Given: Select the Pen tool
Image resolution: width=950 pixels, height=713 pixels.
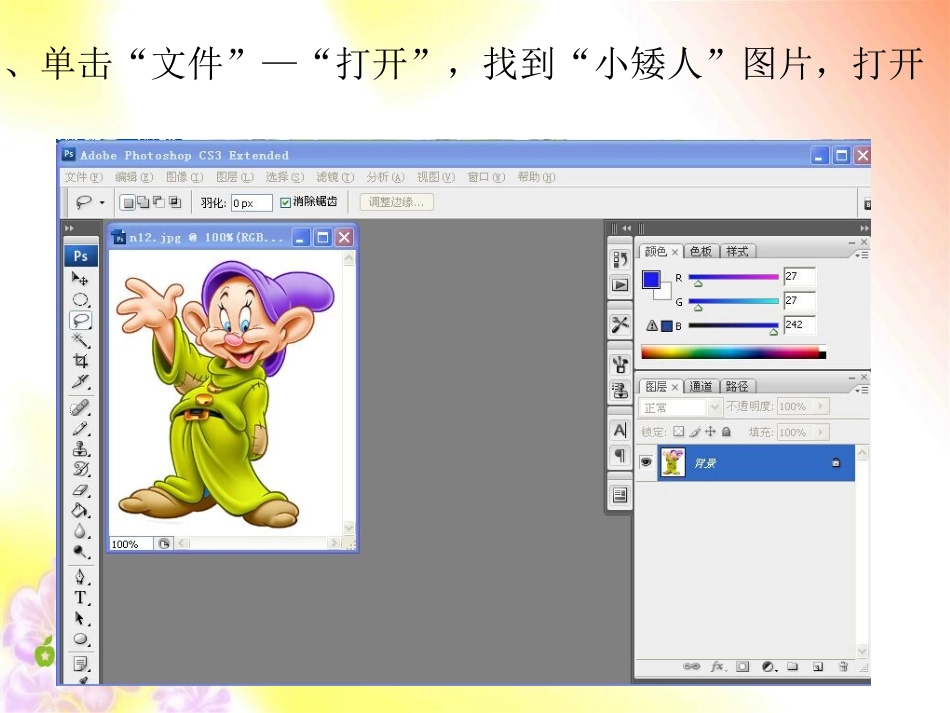Looking at the screenshot, I should tap(80, 577).
